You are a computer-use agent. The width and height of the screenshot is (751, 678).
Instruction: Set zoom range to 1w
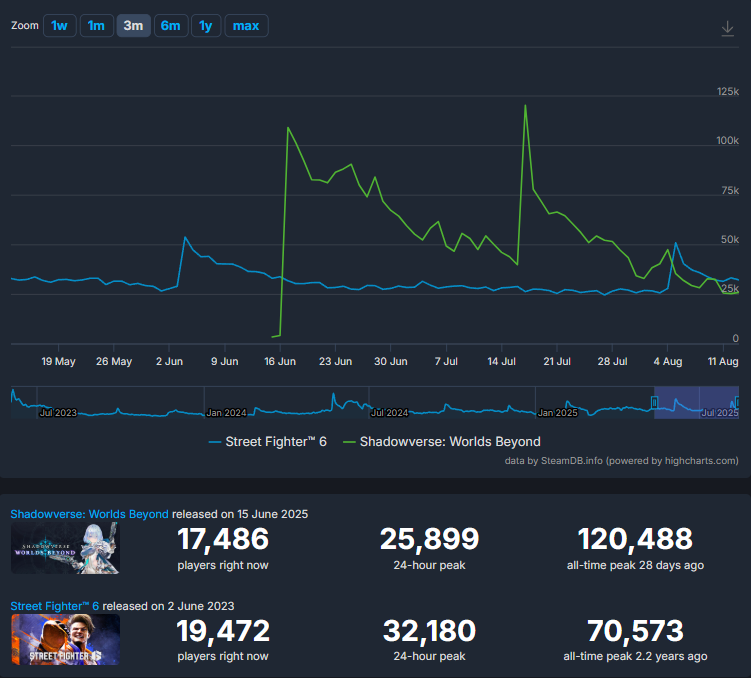click(59, 26)
